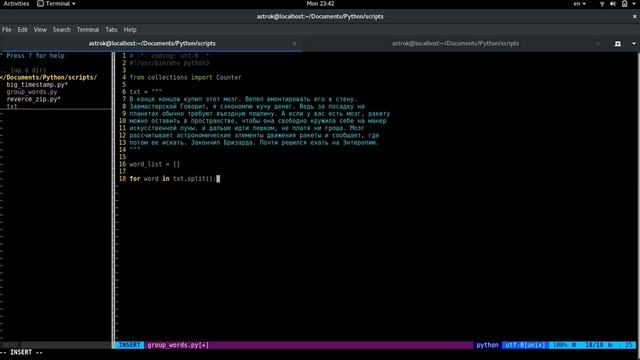
Task: Open the tab list dropdown arrow
Action: click(633, 44)
